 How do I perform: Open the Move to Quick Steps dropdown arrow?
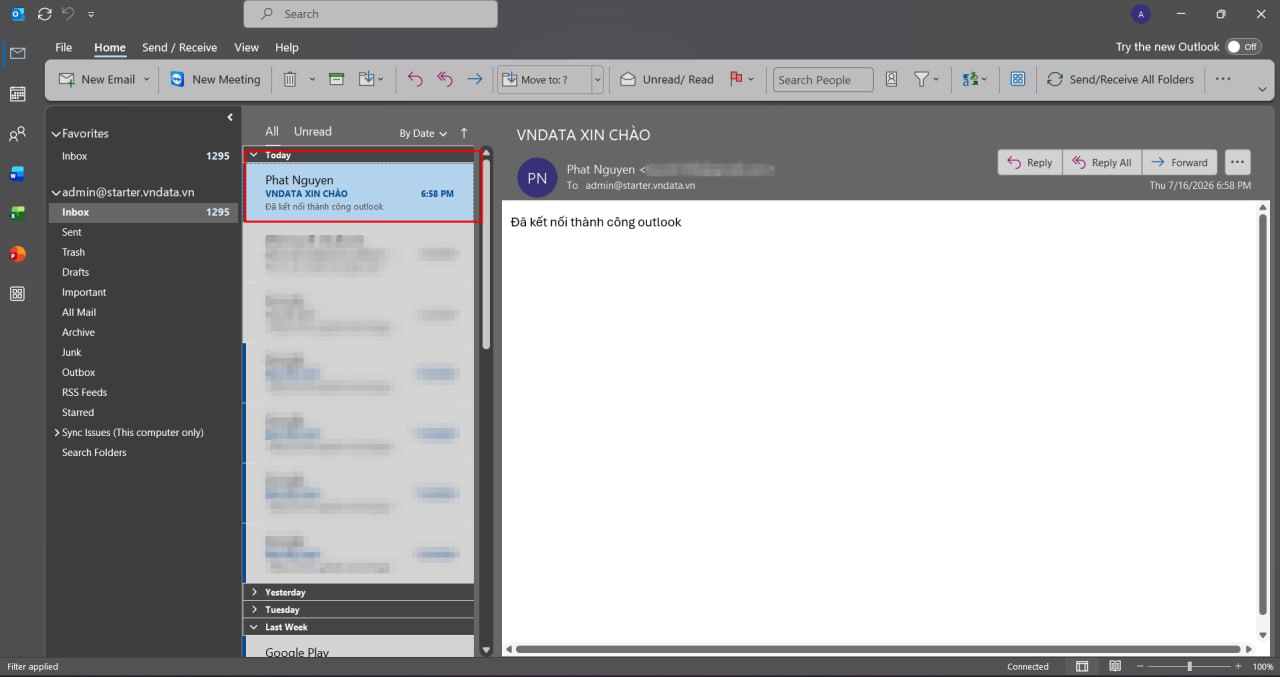[598, 80]
